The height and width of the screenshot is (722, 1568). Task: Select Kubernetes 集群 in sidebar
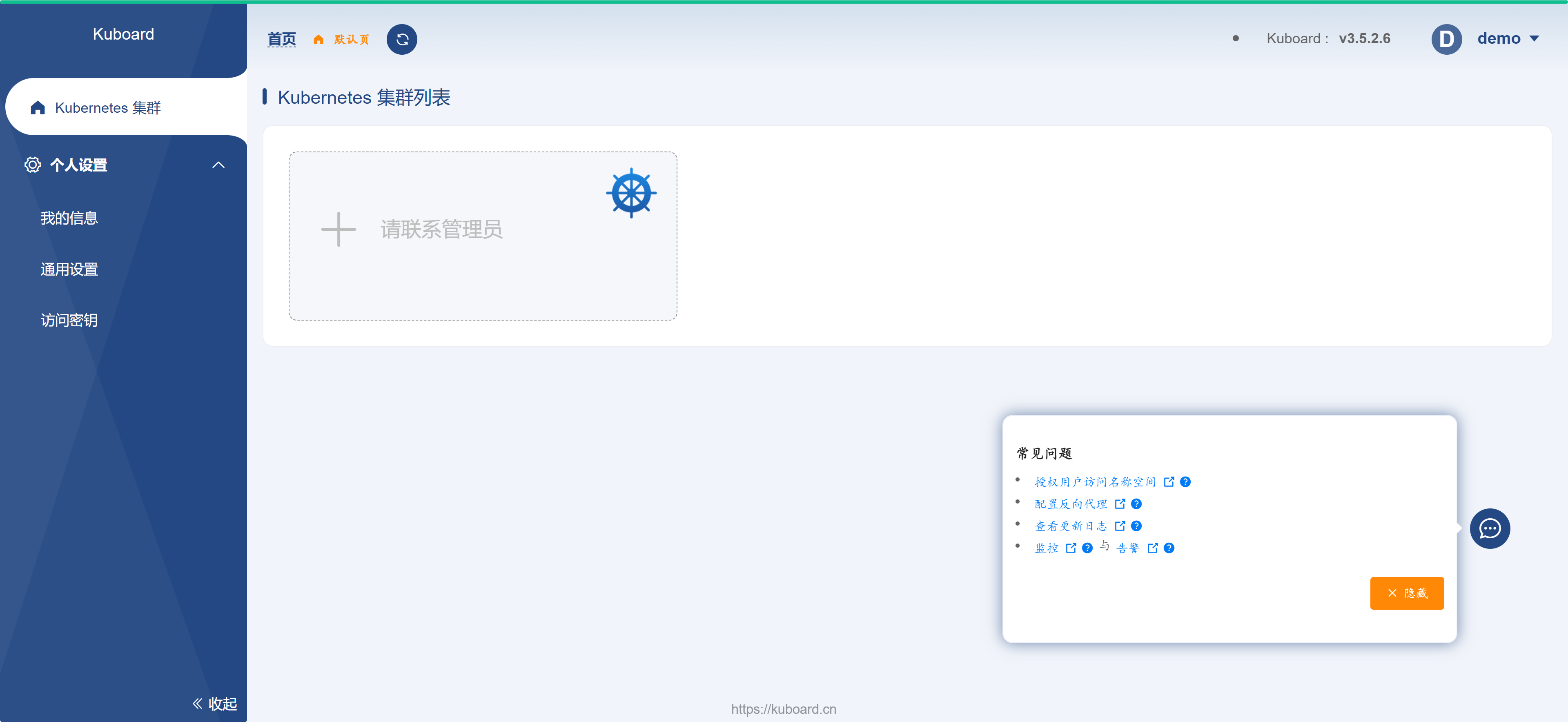(x=108, y=108)
